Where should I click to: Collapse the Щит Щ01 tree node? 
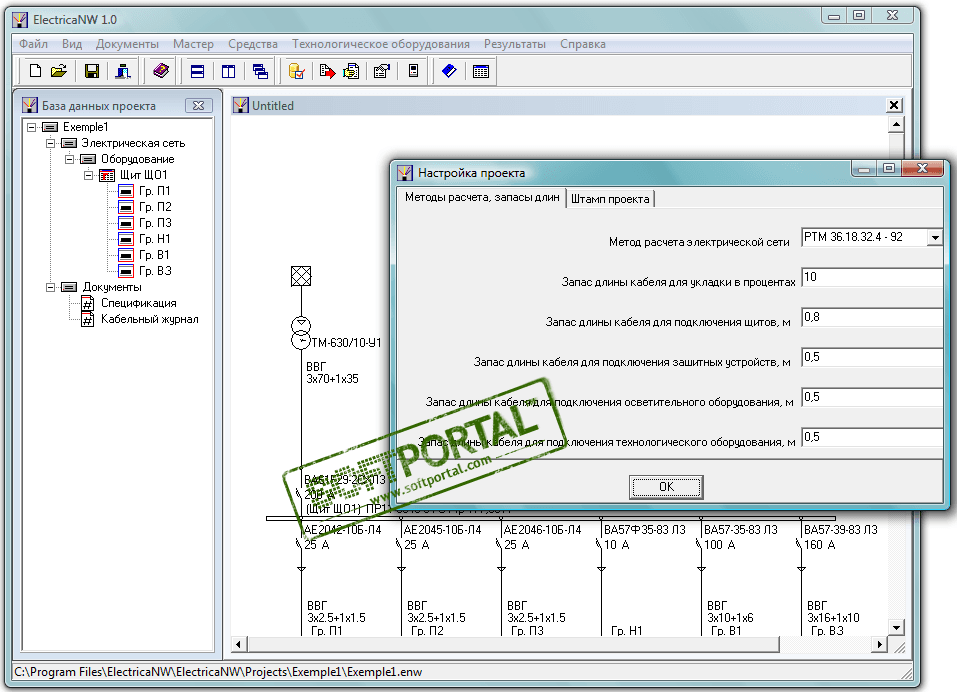pos(88,175)
